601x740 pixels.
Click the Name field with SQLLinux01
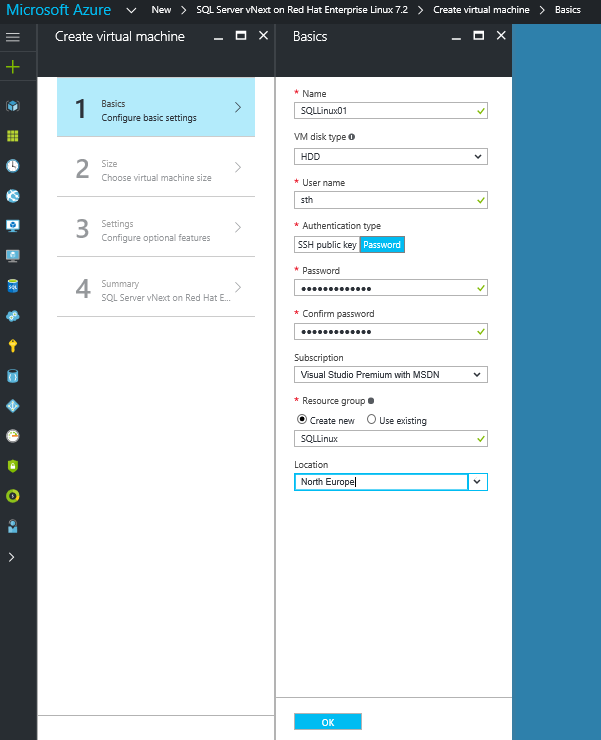click(391, 111)
